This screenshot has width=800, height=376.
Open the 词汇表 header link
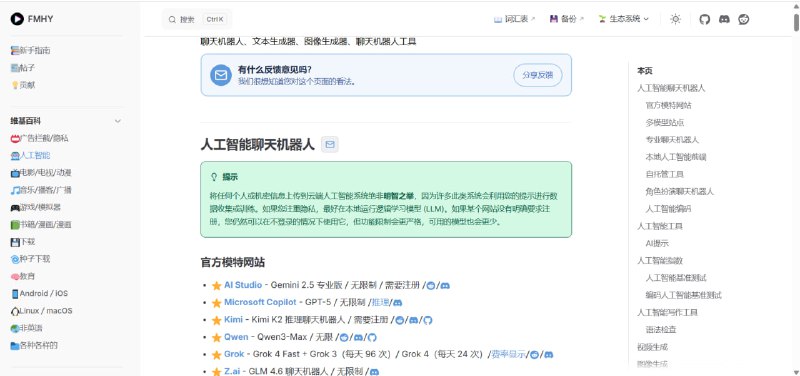pos(514,19)
